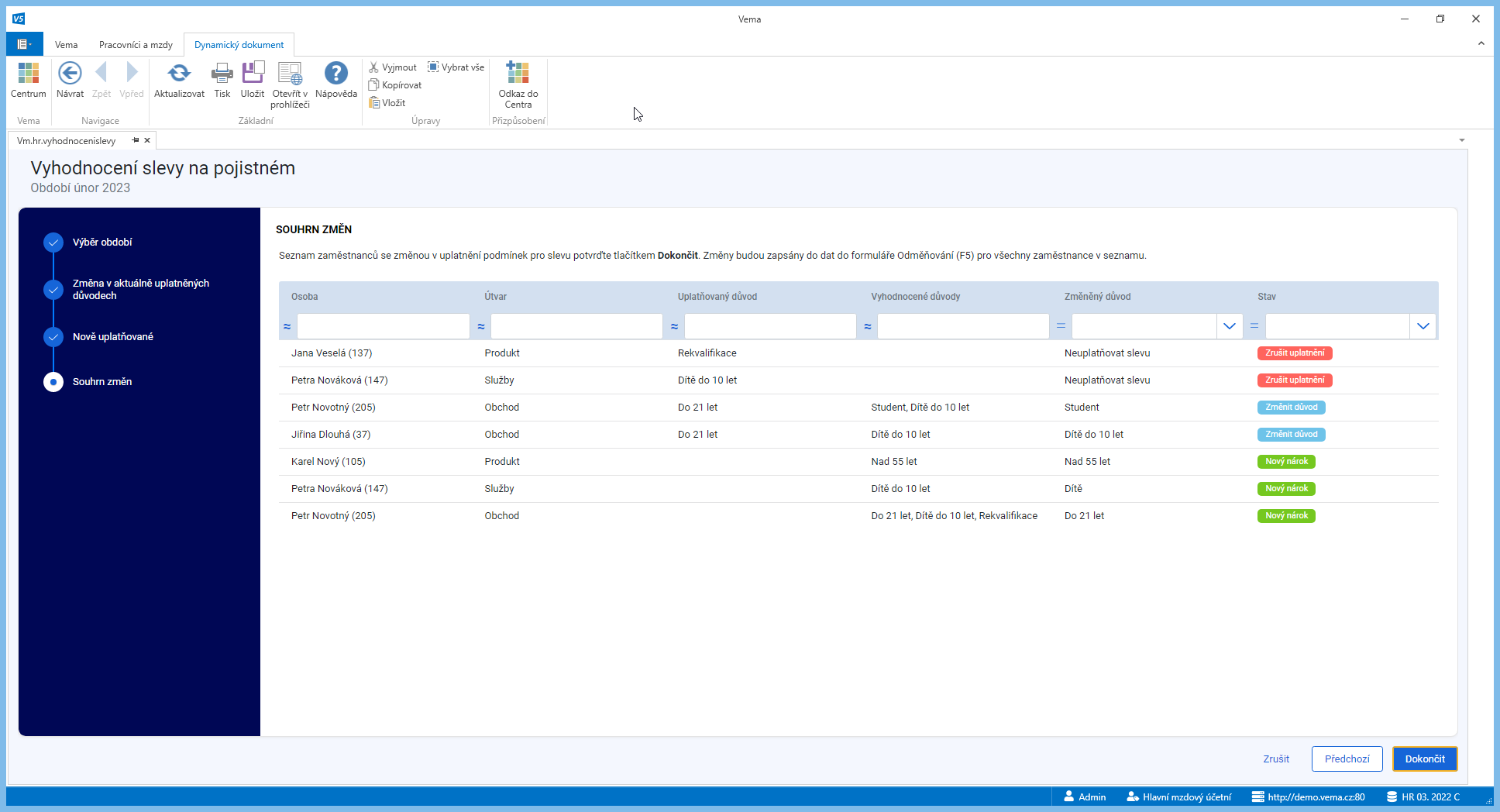1500x812 pixels.
Task: Click the Vyhodnocené důvody filter field
Action: click(x=963, y=326)
